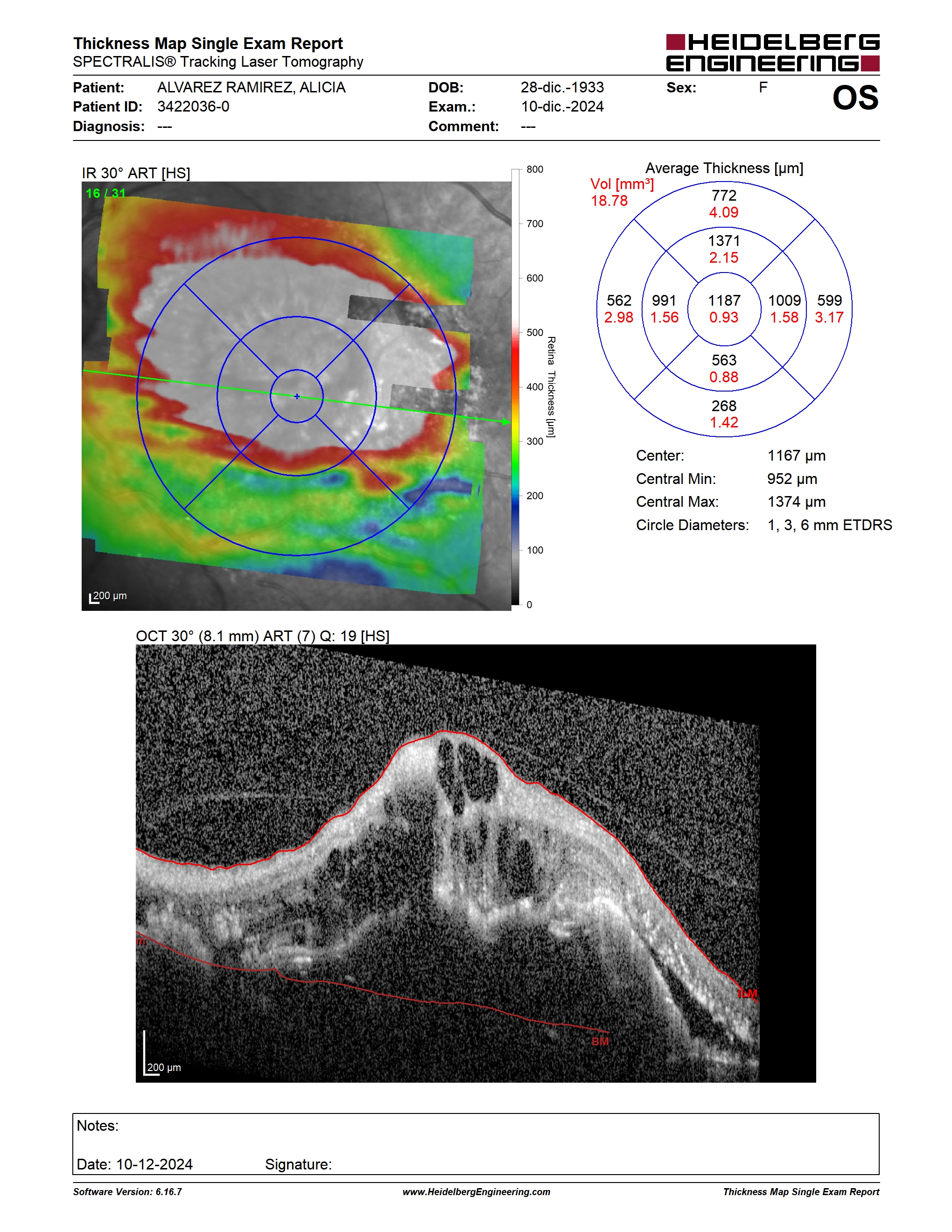Click inside the Notes box
952x1232 pixels.
click(x=476, y=1144)
